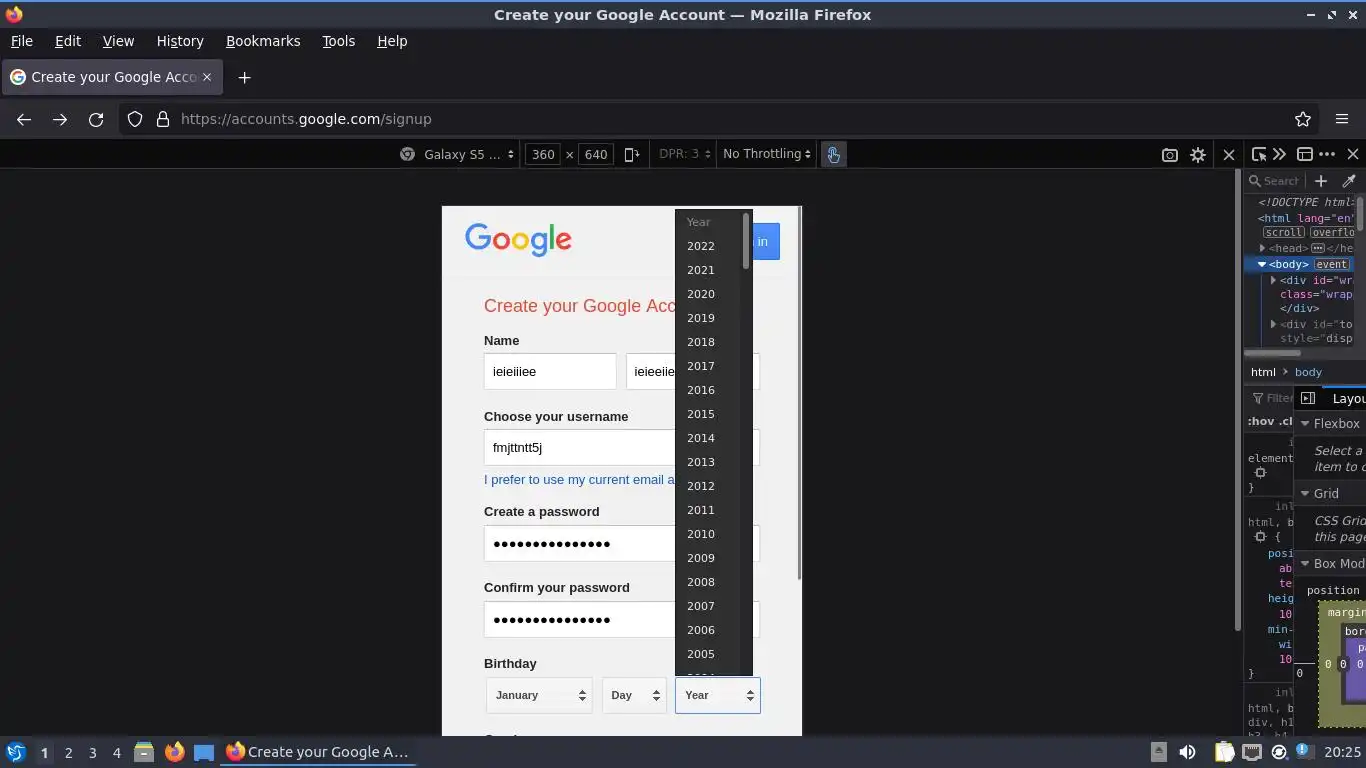Image resolution: width=1366 pixels, height=768 pixels.
Task: Open the Tools menu
Action: [339, 41]
